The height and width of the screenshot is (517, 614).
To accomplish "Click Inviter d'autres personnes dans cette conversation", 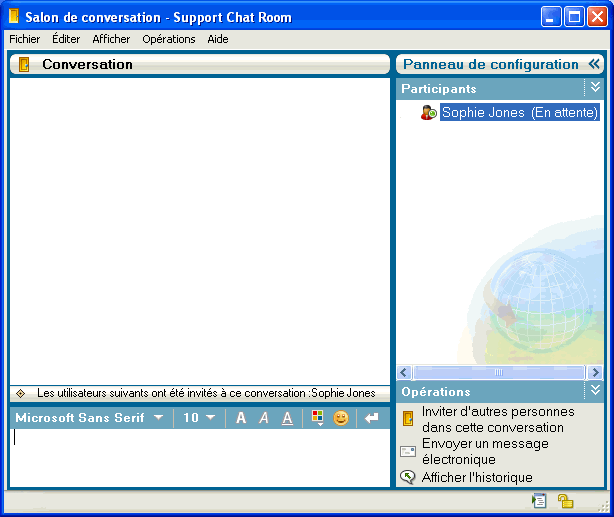I will pyautogui.click(x=498, y=419).
